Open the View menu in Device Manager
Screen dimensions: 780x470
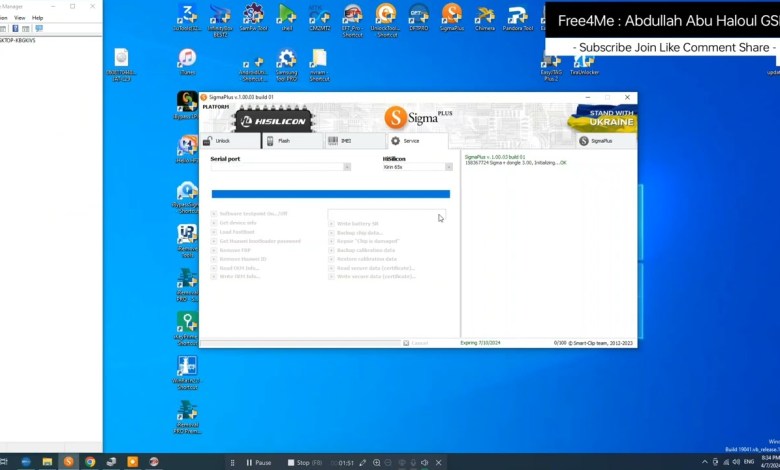click(x=19, y=18)
